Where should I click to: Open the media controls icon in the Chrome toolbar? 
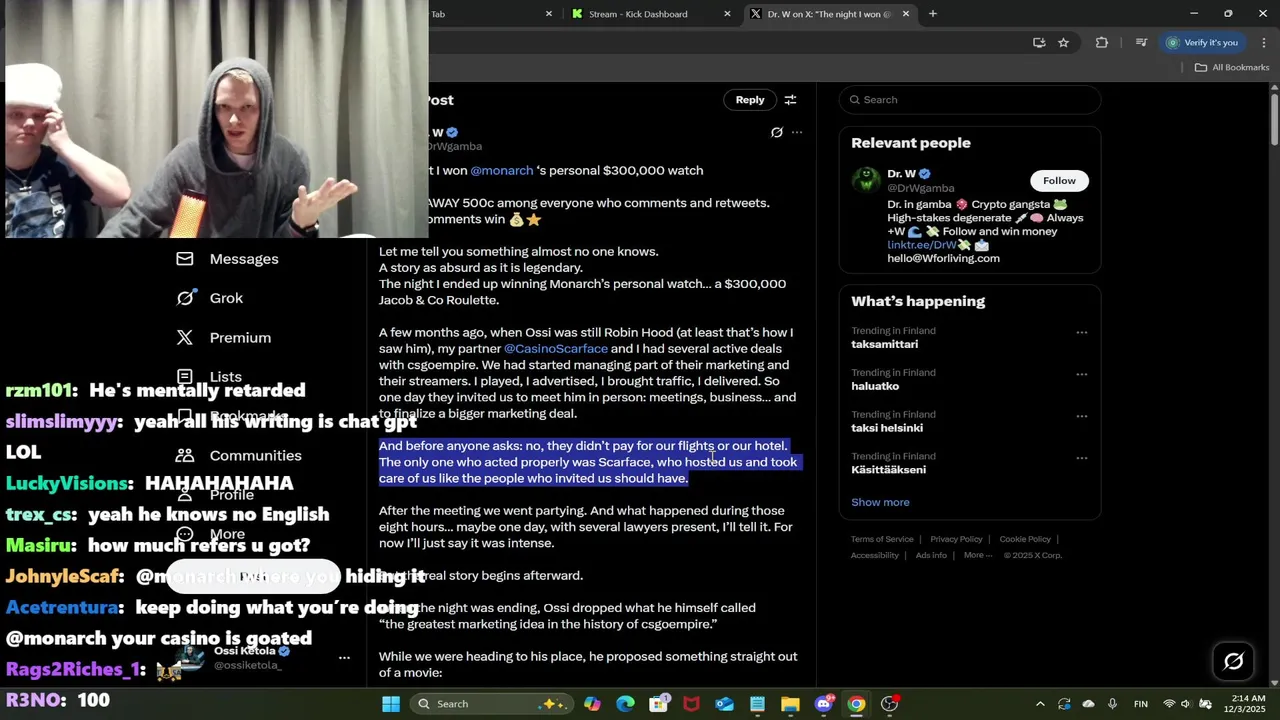1141,42
